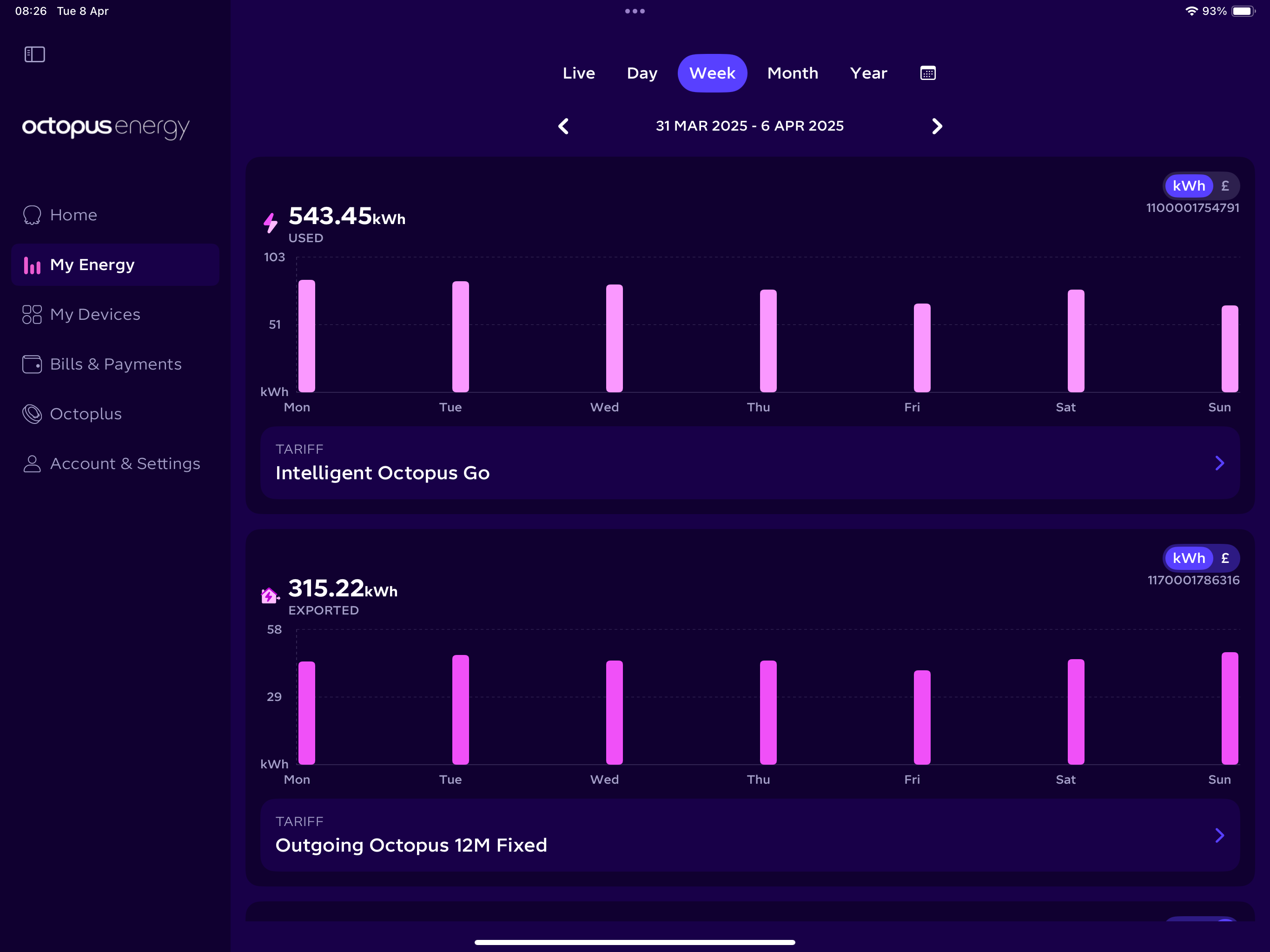Click the Octopus Energy logo

[x=106, y=127]
